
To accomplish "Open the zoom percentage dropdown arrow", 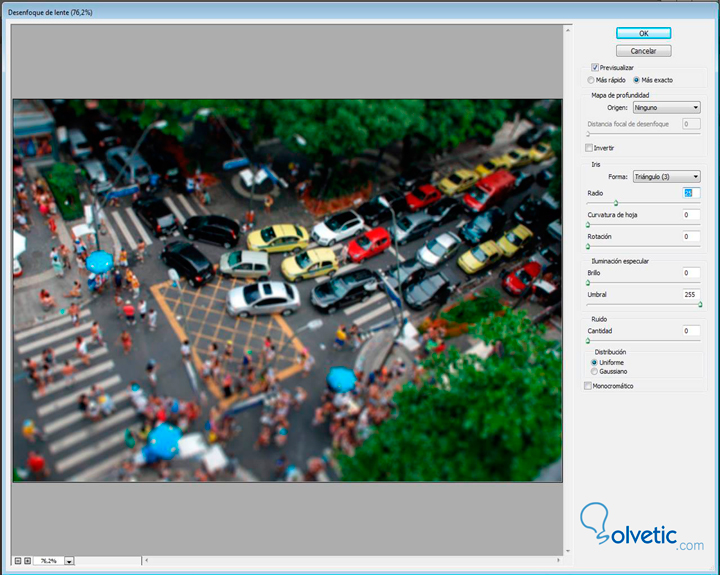I will point(69,561).
